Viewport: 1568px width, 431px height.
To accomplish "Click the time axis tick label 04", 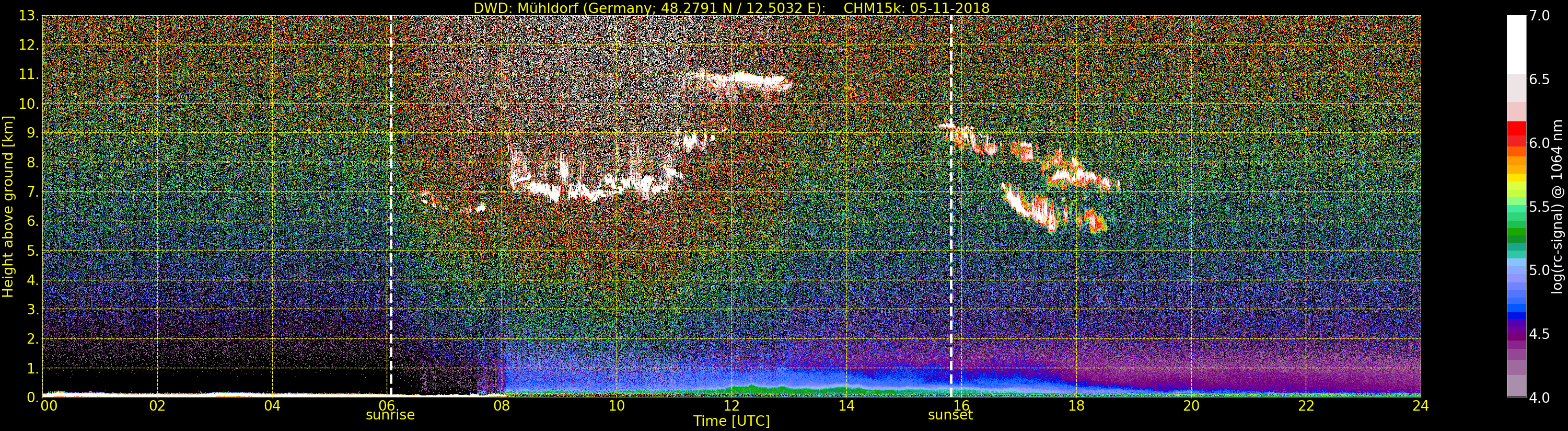I will coord(272,405).
